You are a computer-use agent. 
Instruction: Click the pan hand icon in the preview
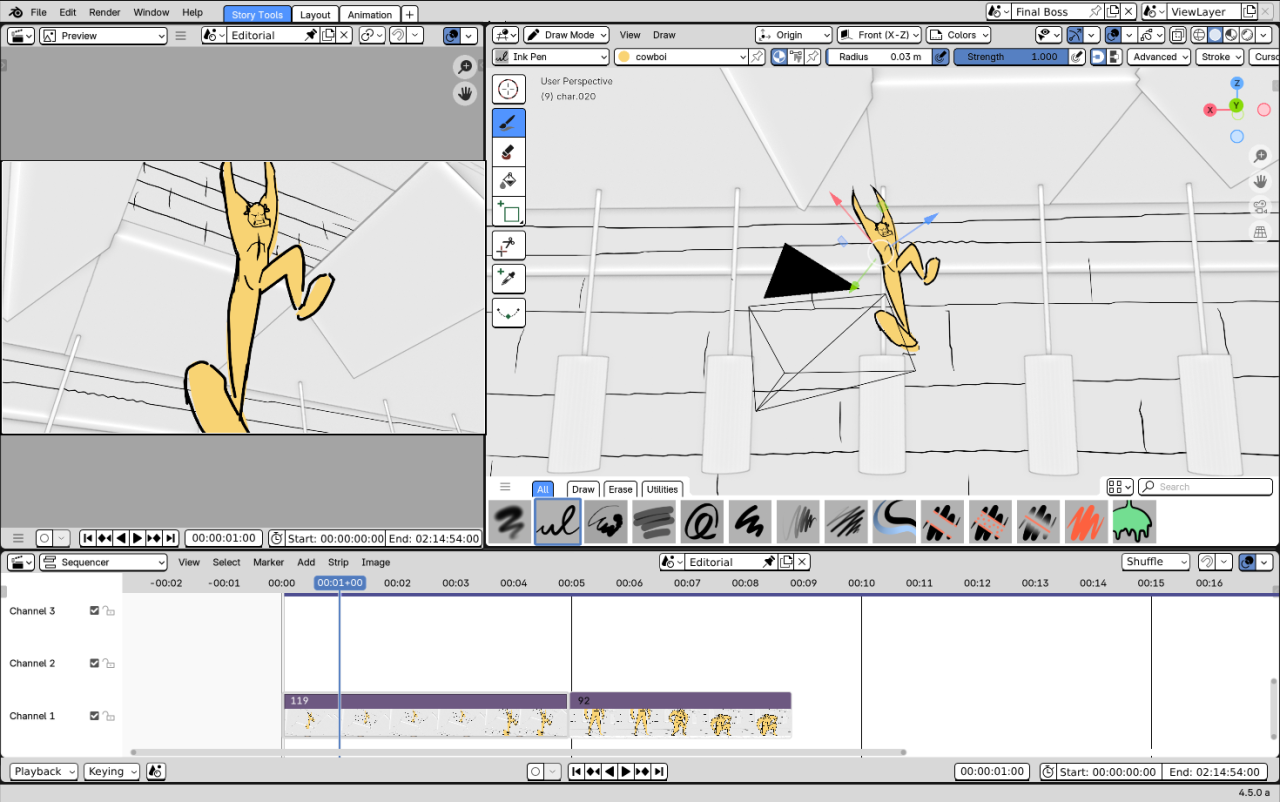[465, 94]
